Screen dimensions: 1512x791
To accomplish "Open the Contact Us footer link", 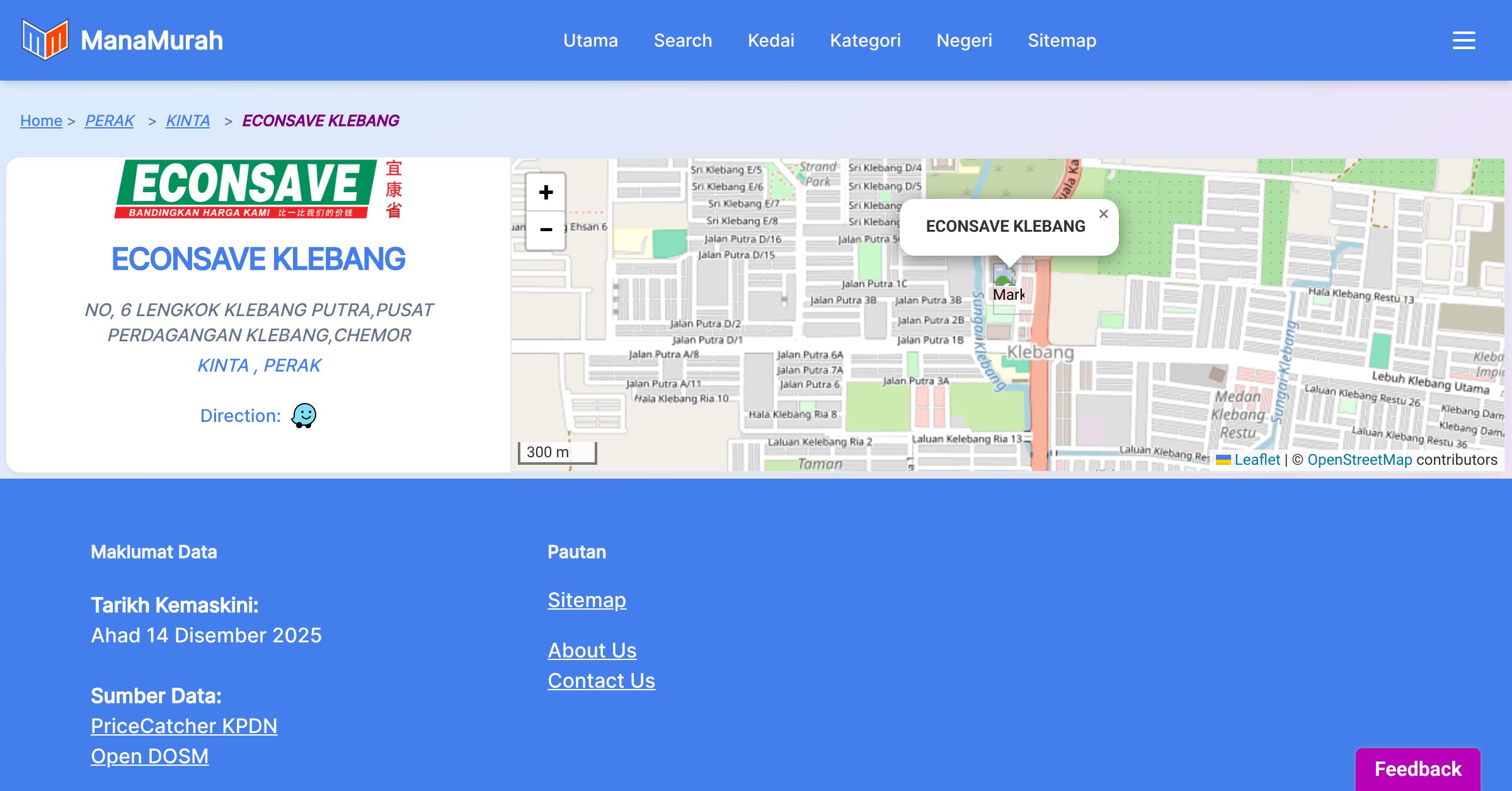I will coord(601,680).
